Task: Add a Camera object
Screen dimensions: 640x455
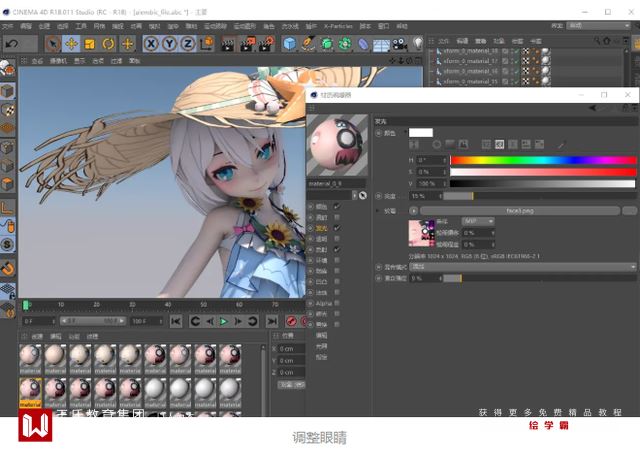Action: (400, 44)
